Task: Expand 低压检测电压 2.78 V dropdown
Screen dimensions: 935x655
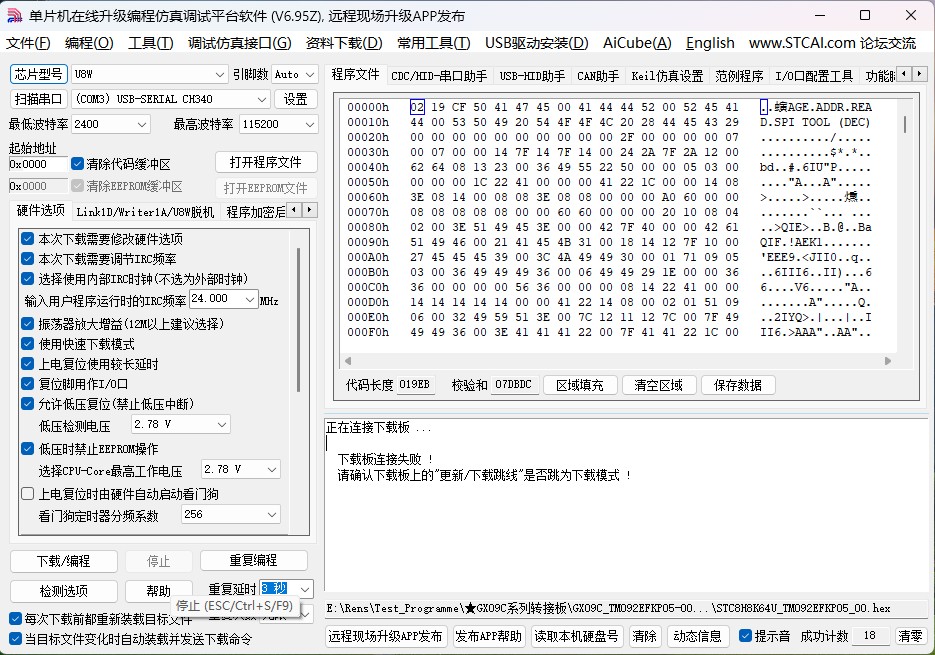Action: pyautogui.click(x=222, y=424)
